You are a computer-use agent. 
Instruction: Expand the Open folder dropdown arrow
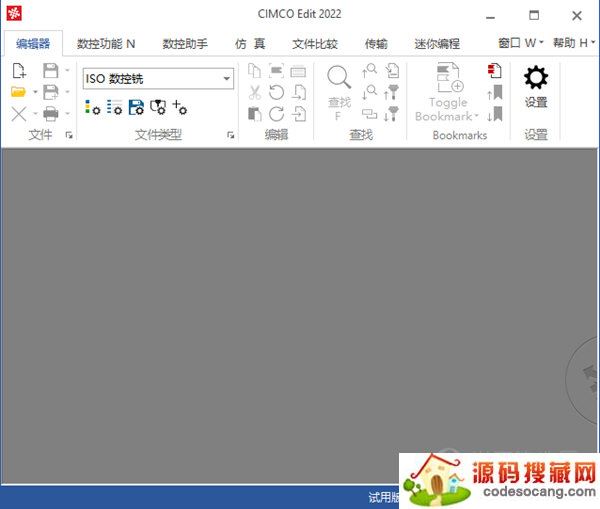coord(35,92)
